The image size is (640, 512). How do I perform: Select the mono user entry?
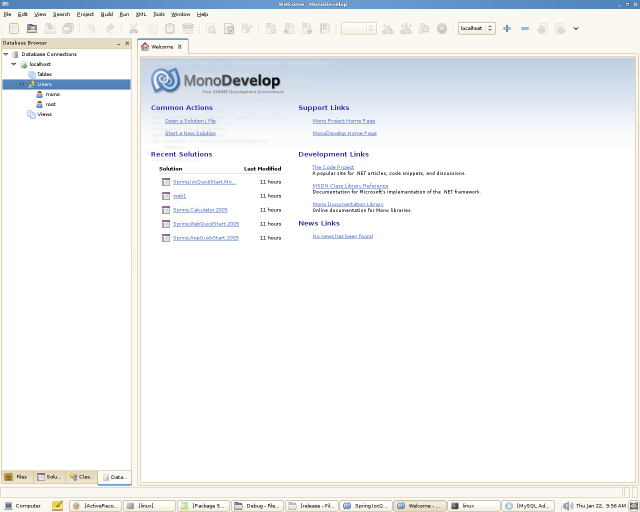pos(53,94)
